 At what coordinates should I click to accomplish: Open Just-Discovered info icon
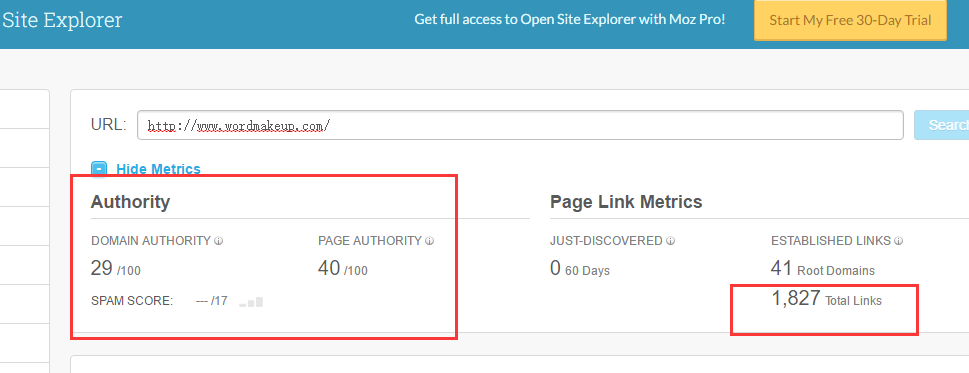click(671, 241)
